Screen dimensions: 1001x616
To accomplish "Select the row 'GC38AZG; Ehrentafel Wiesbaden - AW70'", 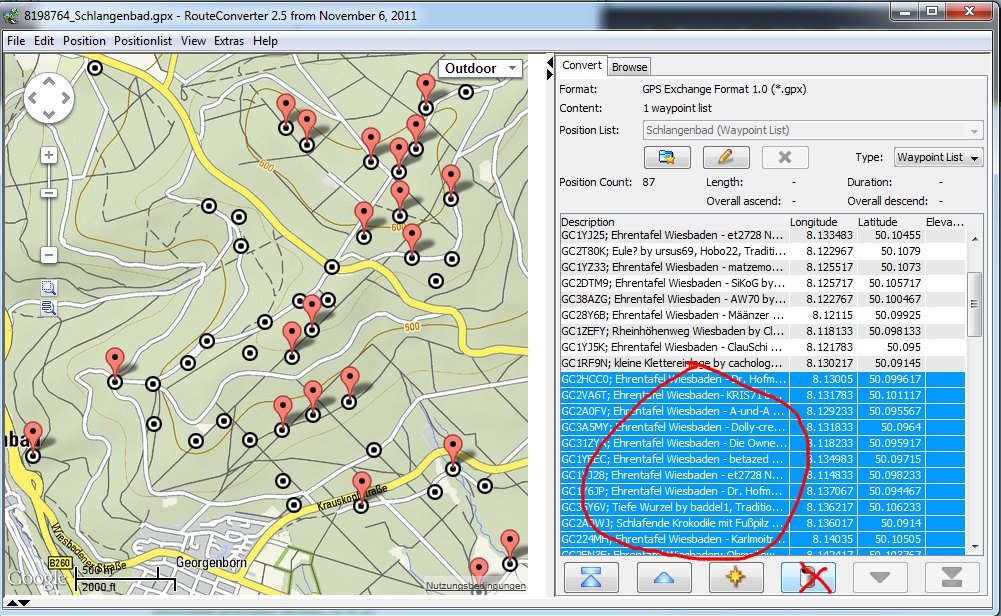I will tap(763, 299).
